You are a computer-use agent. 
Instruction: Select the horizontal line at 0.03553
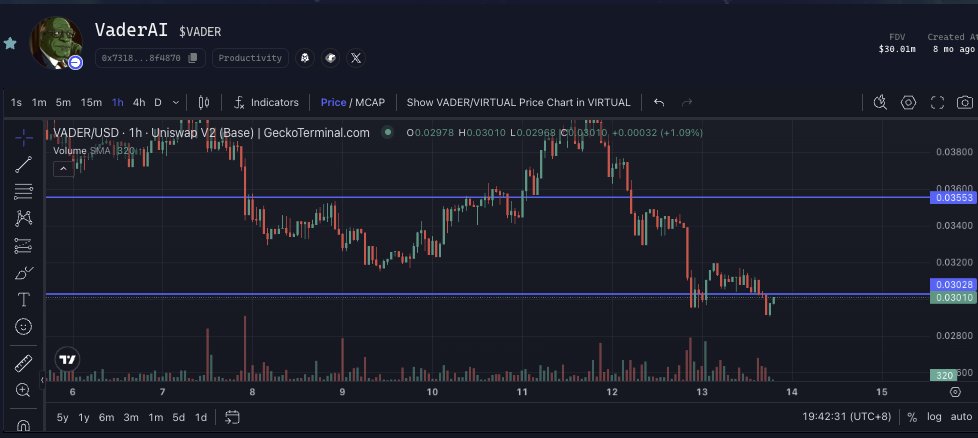(487, 197)
